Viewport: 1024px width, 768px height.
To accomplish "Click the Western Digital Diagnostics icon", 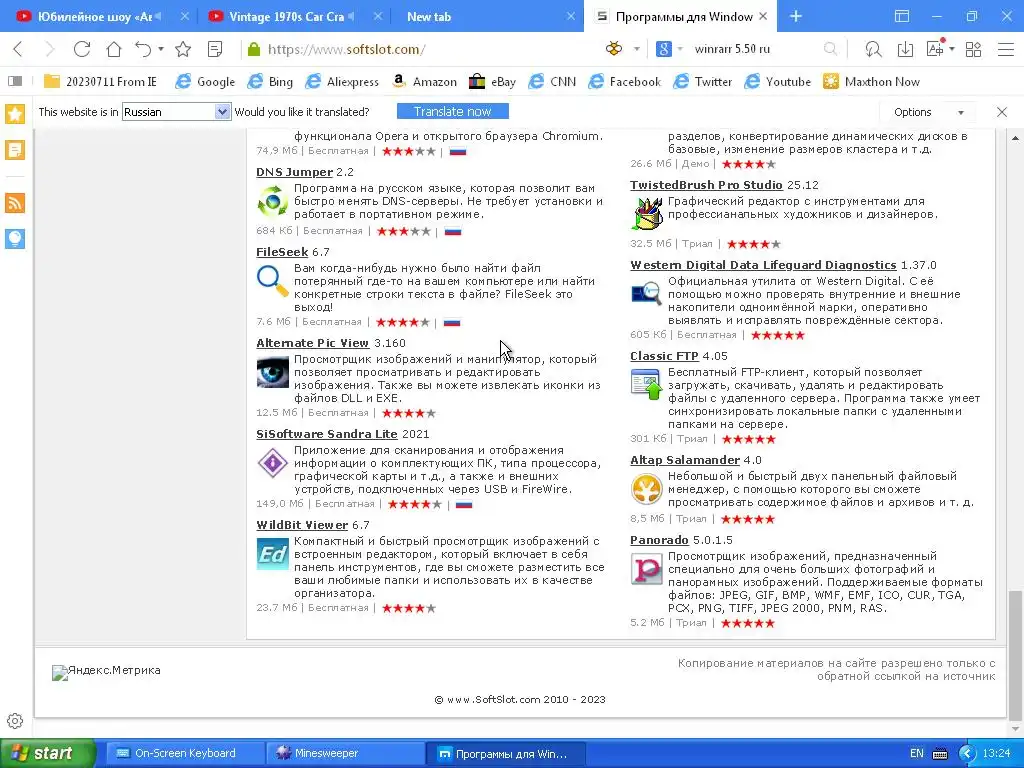I will (647, 294).
